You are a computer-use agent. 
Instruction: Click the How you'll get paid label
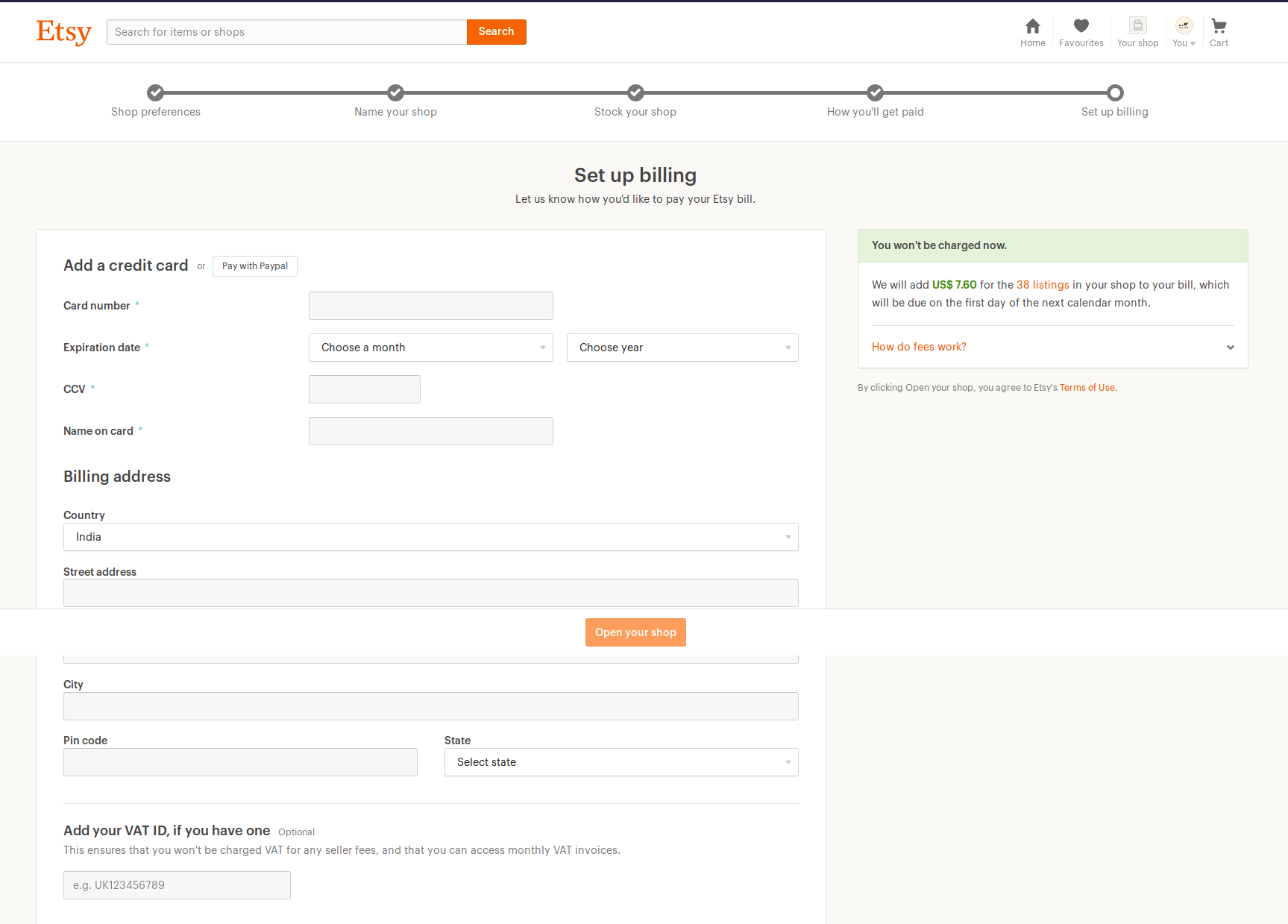[x=875, y=112]
